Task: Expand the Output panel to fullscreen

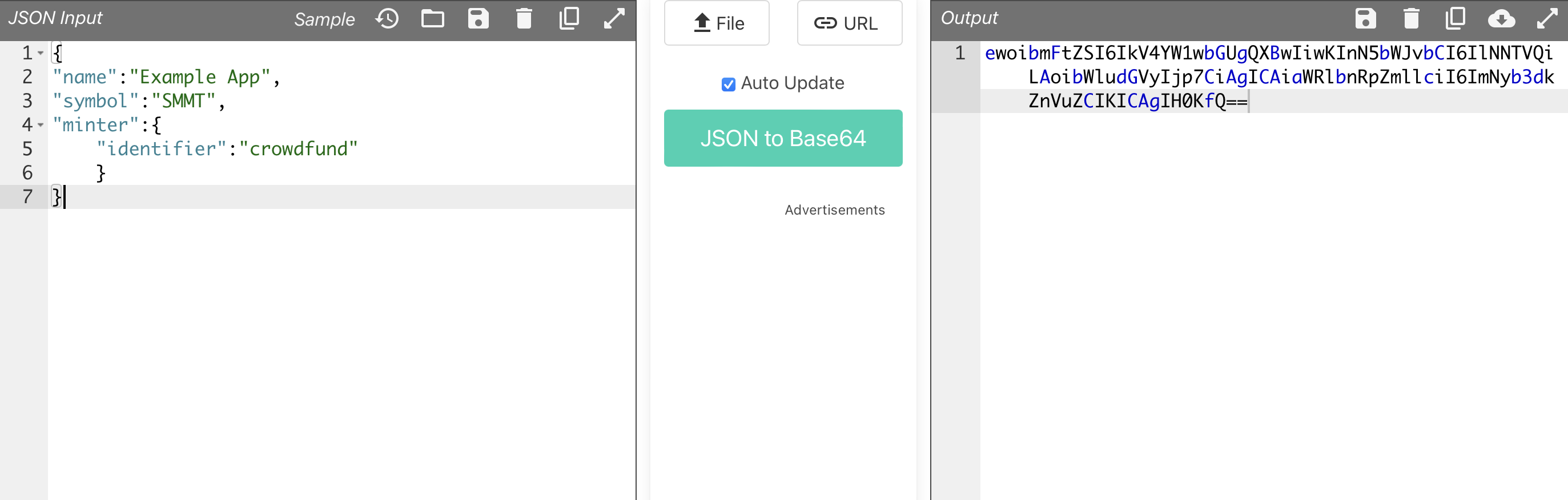Action: [x=1547, y=19]
